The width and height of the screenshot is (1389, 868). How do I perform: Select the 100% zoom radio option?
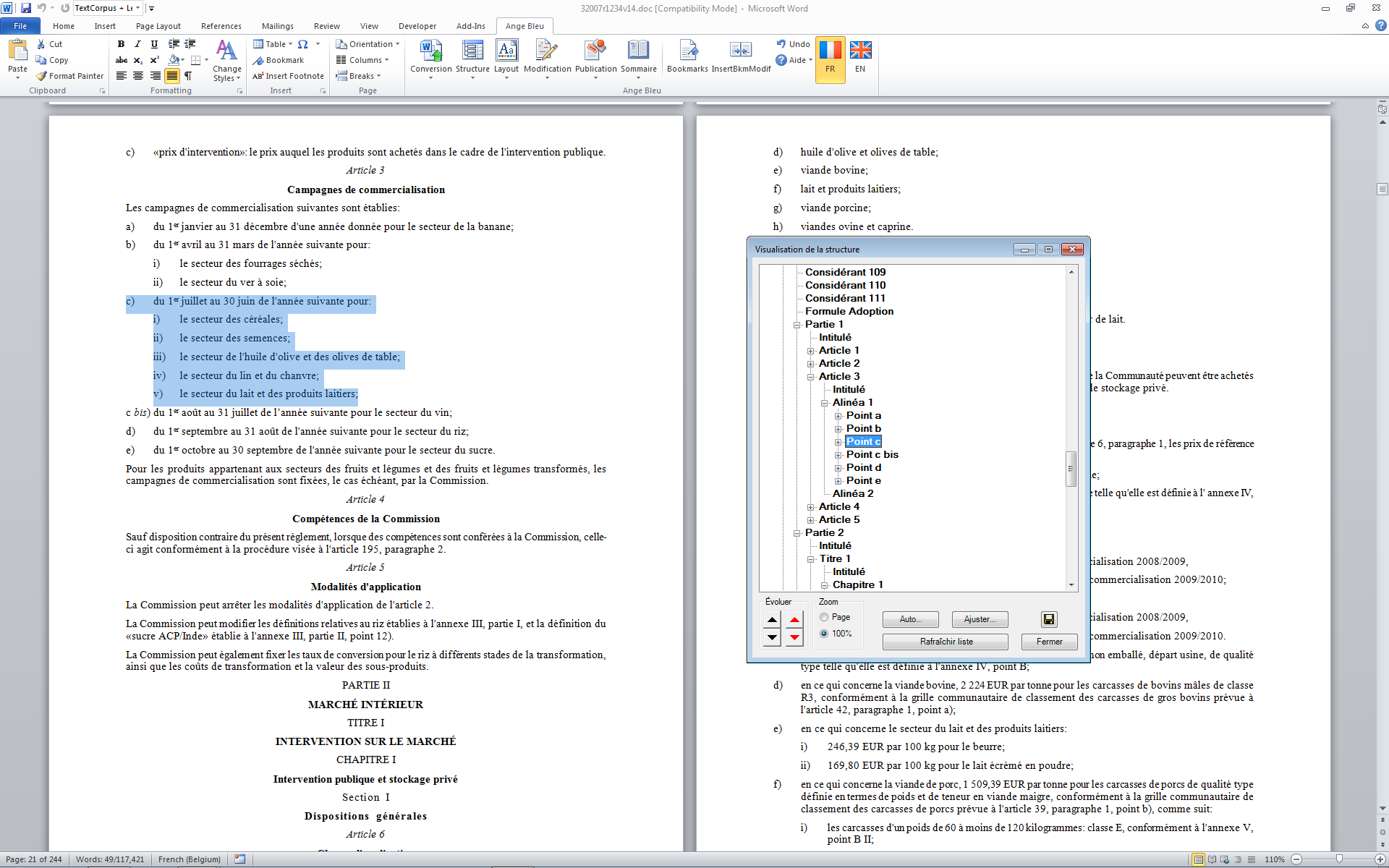click(836, 634)
